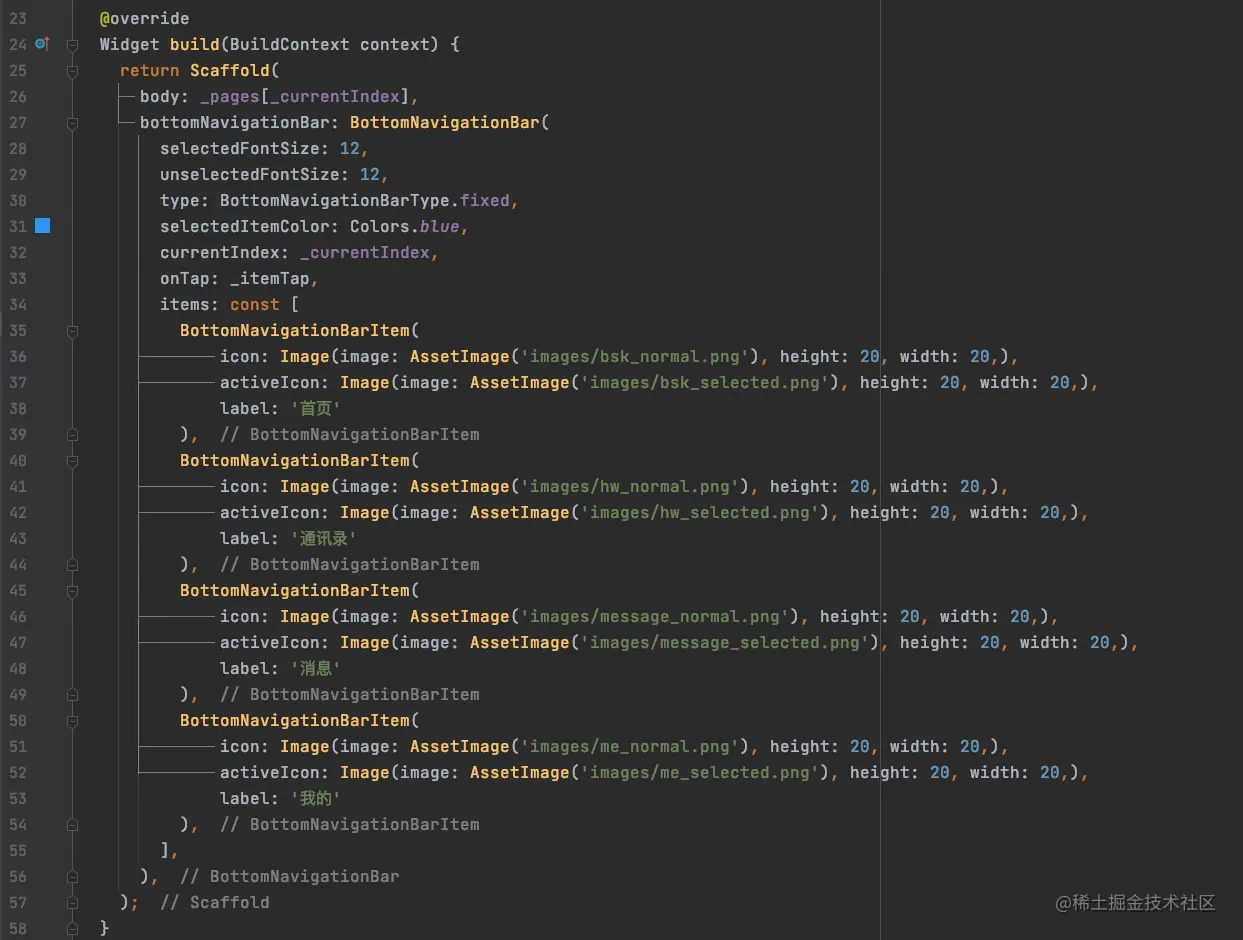Collapse the Scaffold fold marker on line 25
This screenshot has width=1243, height=940.
[72, 71]
